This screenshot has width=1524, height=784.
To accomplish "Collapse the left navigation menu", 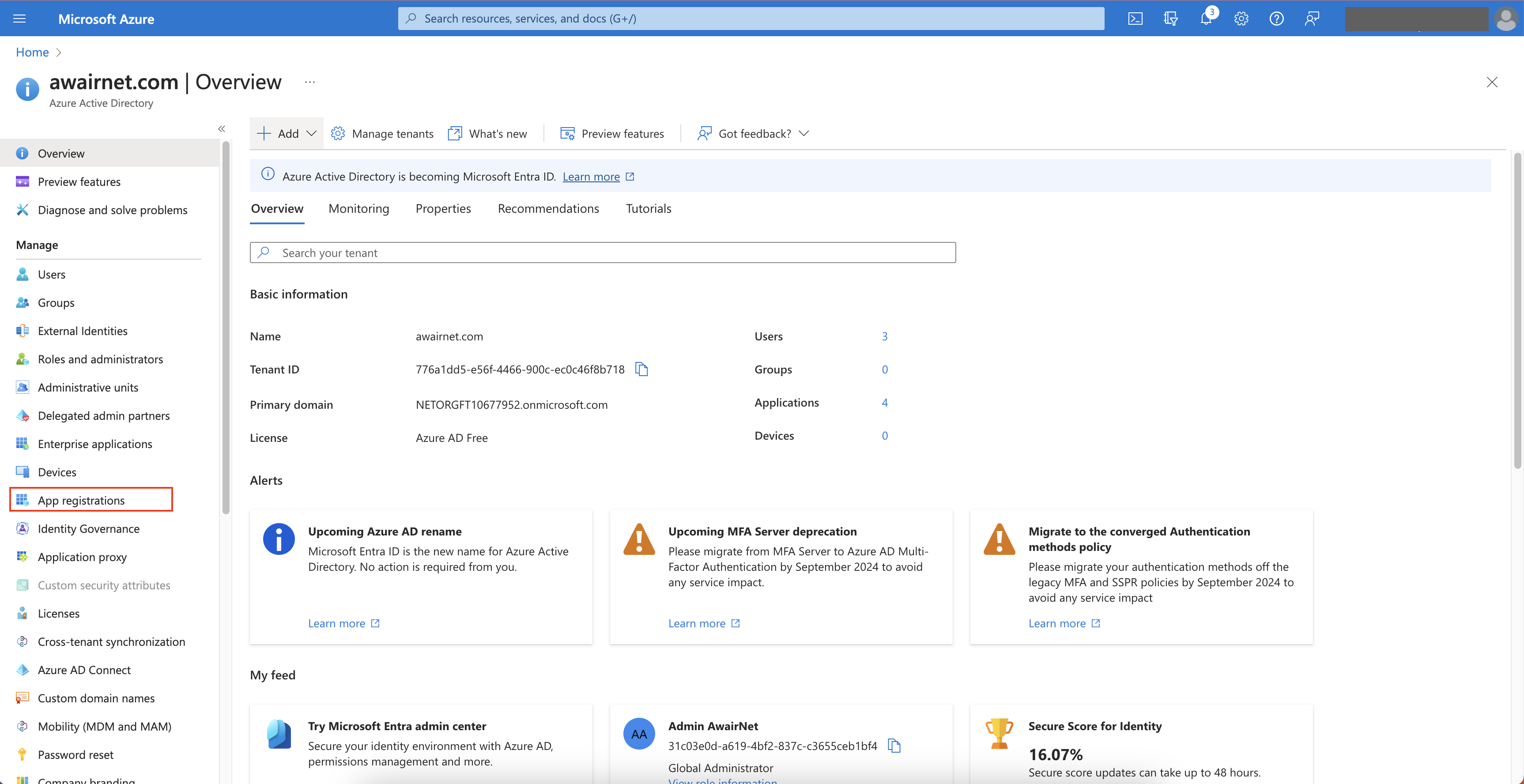I will pos(221,128).
